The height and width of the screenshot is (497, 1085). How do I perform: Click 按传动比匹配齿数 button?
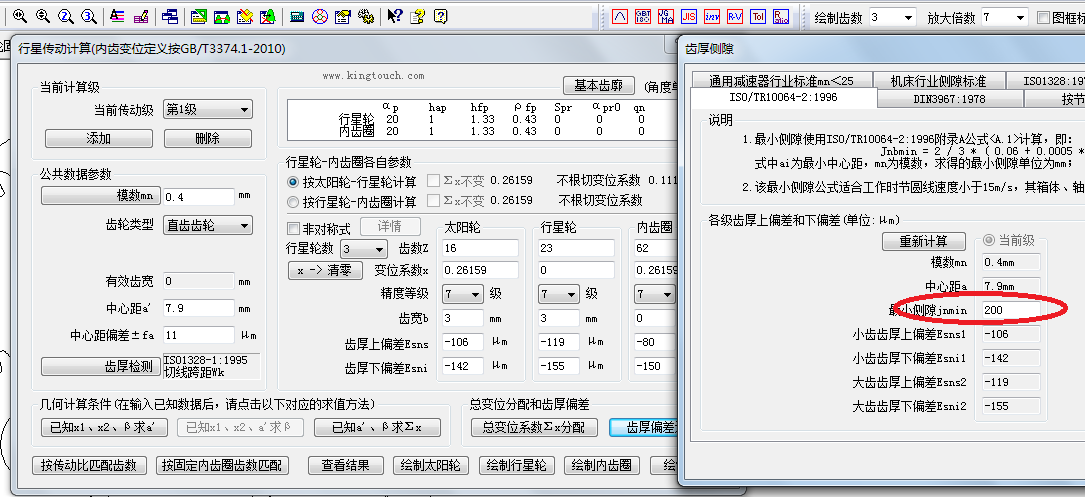[x=90, y=465]
